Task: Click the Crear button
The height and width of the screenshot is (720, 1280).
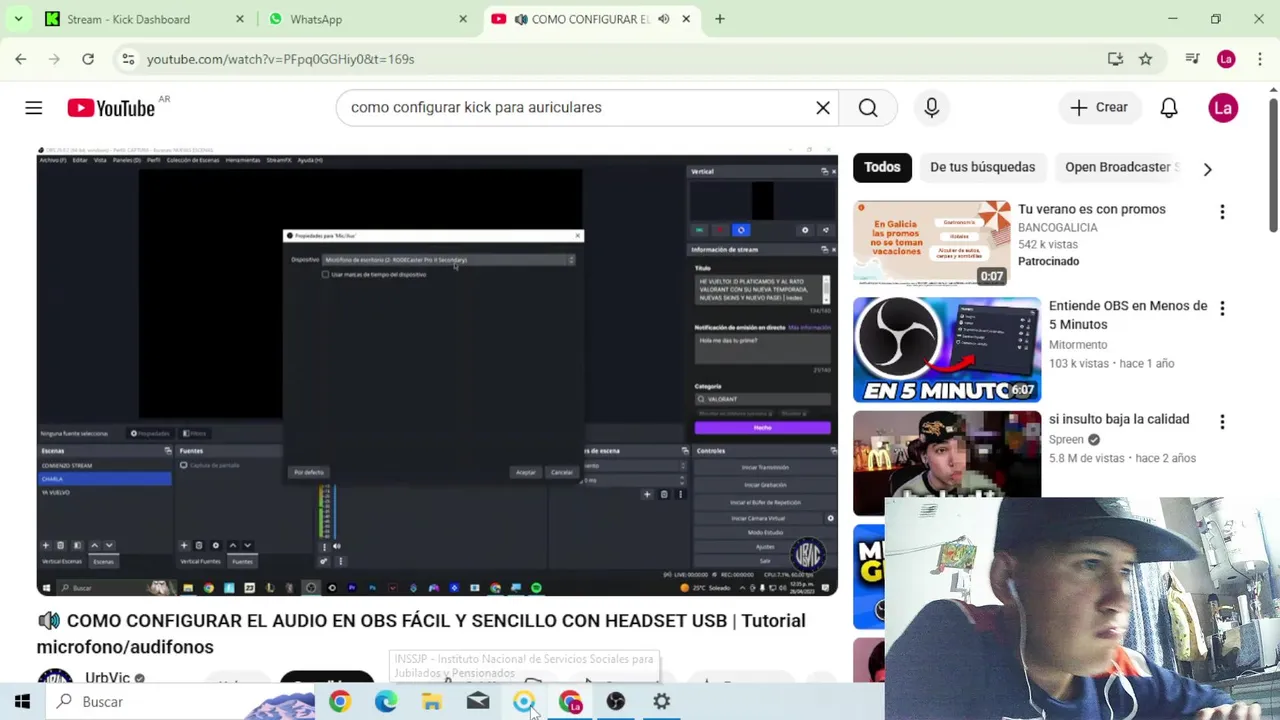Action: (1099, 108)
